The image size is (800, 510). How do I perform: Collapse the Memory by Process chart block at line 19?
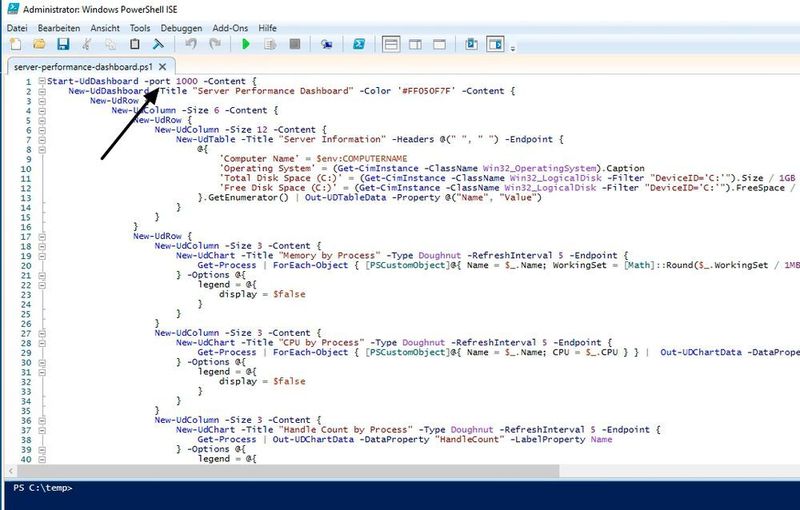coord(42,256)
